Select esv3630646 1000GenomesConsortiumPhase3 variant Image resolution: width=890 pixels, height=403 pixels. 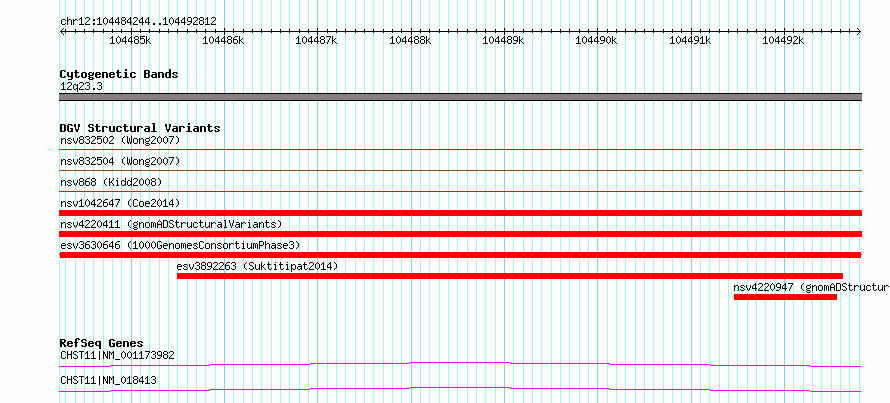pos(180,245)
